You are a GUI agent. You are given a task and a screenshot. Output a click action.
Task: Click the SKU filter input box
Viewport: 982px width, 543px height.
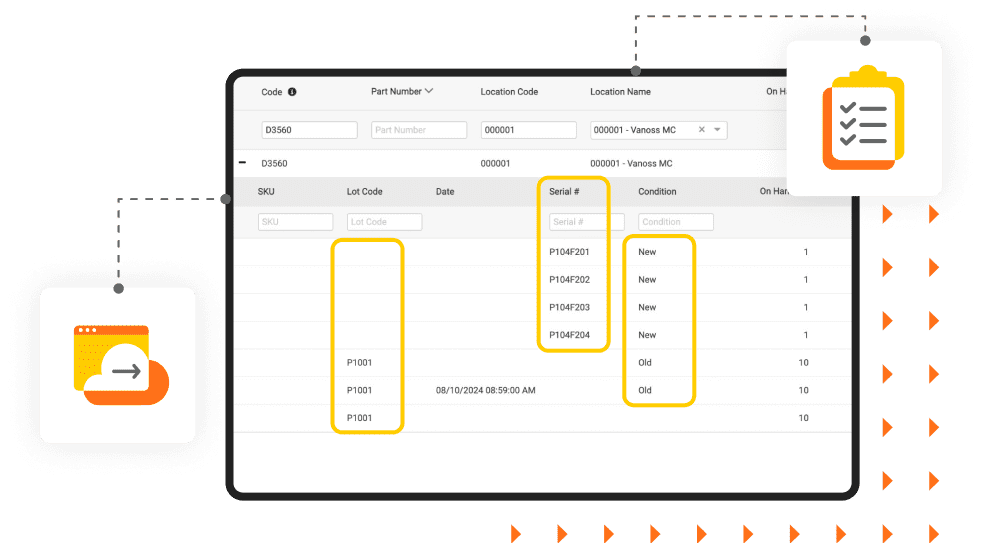(295, 222)
